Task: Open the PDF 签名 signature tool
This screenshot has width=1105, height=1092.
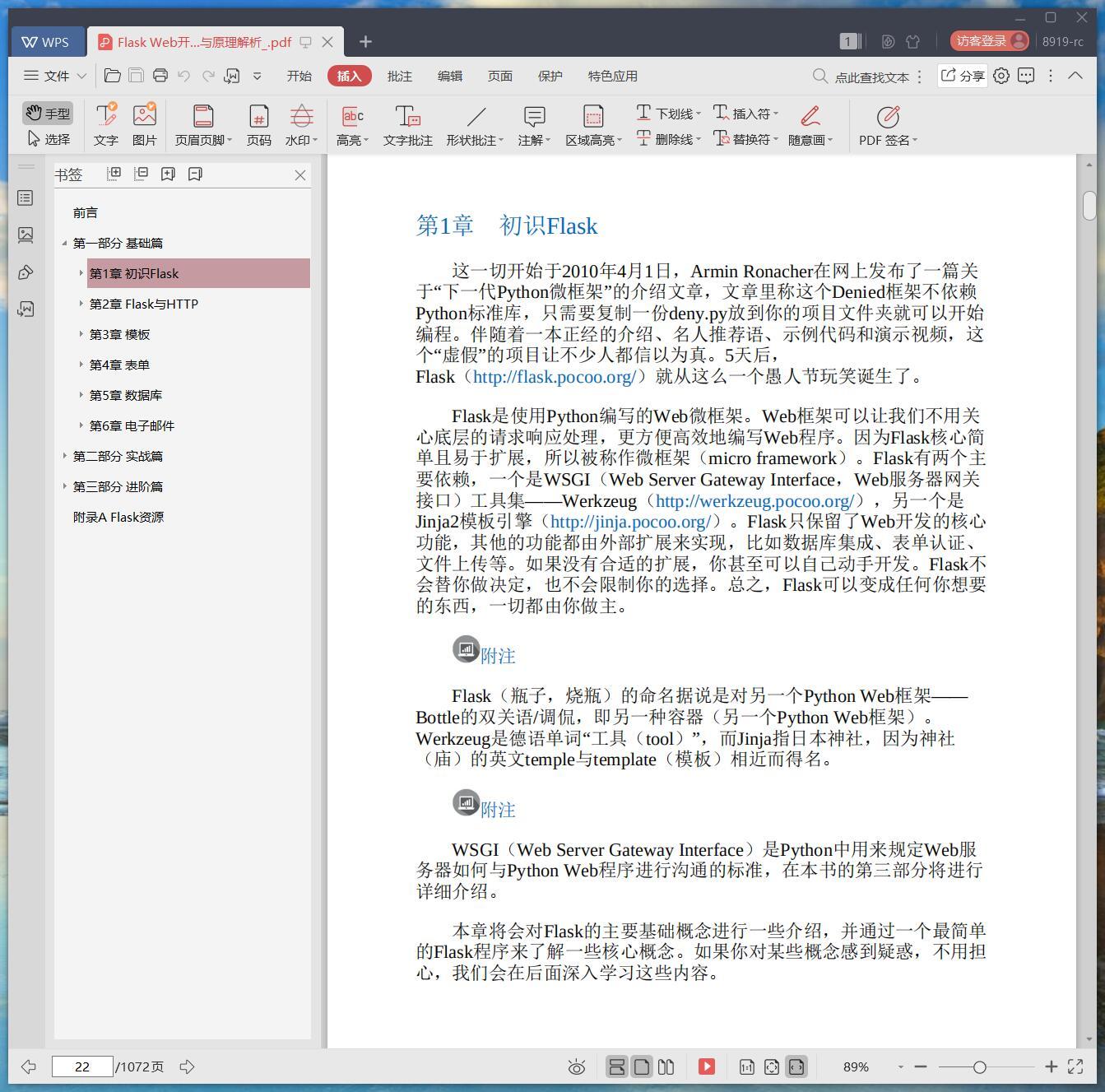Action: click(888, 125)
